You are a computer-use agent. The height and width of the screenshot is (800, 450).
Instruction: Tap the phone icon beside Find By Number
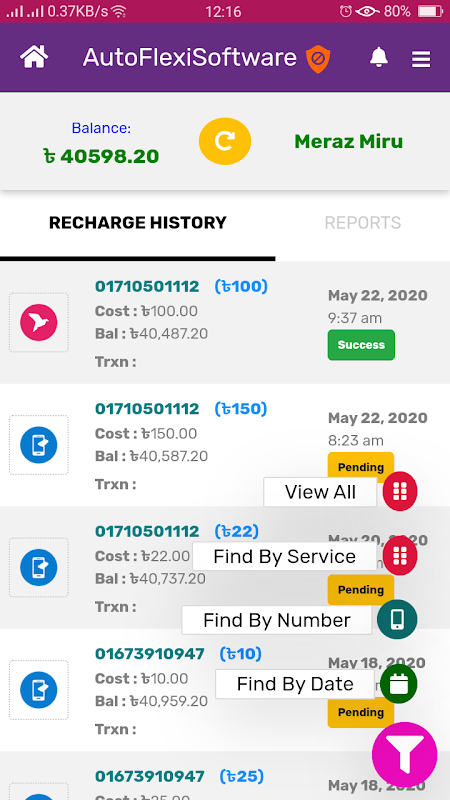397,619
